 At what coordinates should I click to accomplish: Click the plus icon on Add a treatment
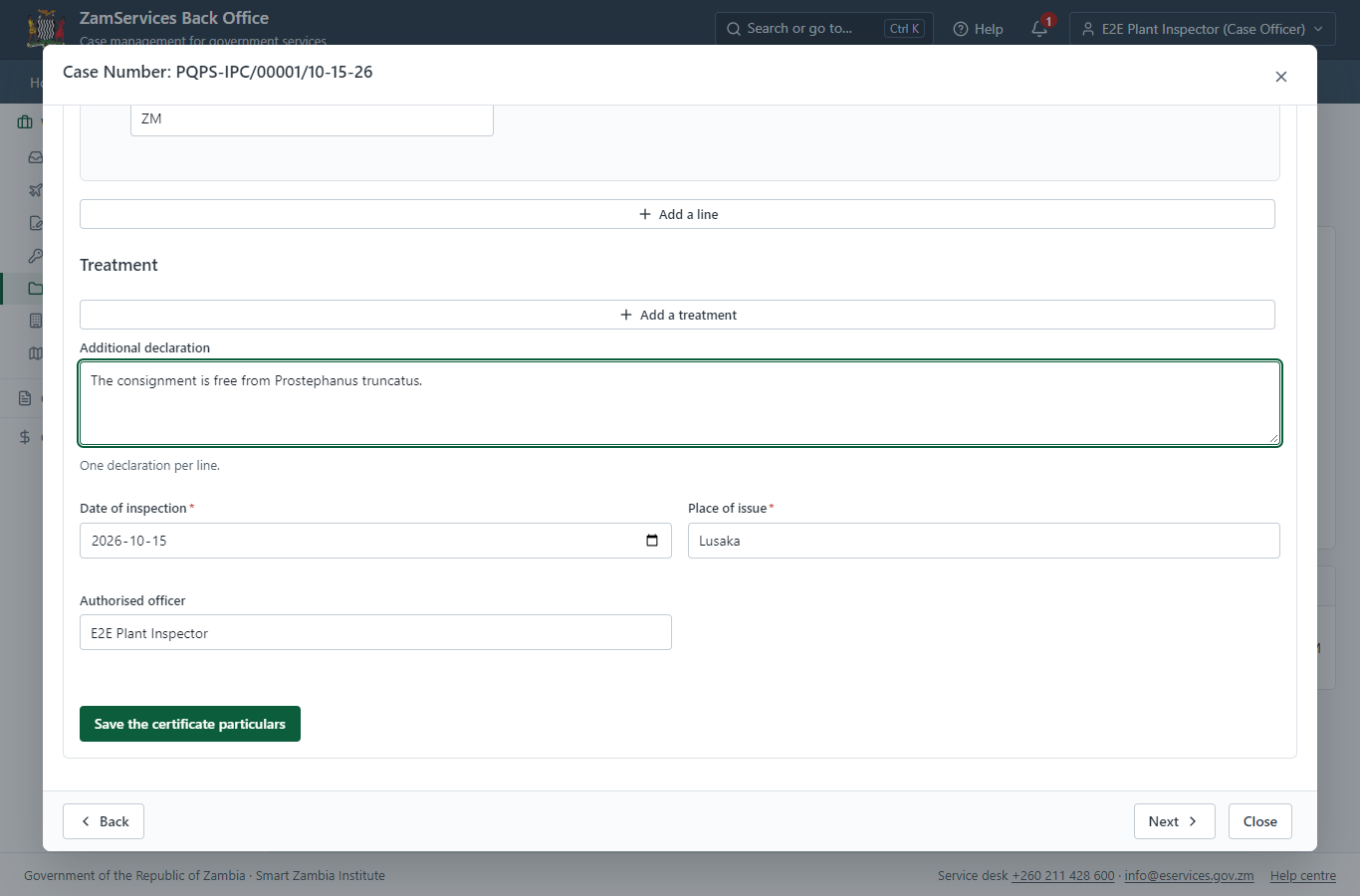[x=626, y=315]
